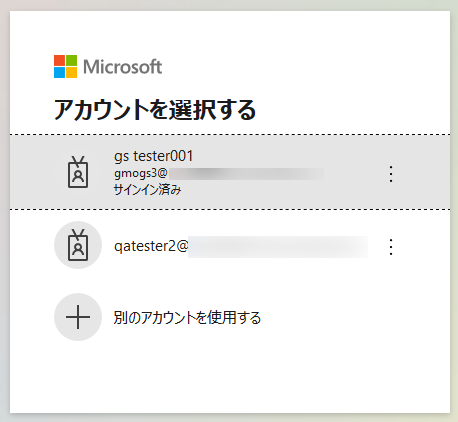Screen dimensions: 458x422
Task: Choose 別のアカウントを使用する option
Action: pos(187,317)
